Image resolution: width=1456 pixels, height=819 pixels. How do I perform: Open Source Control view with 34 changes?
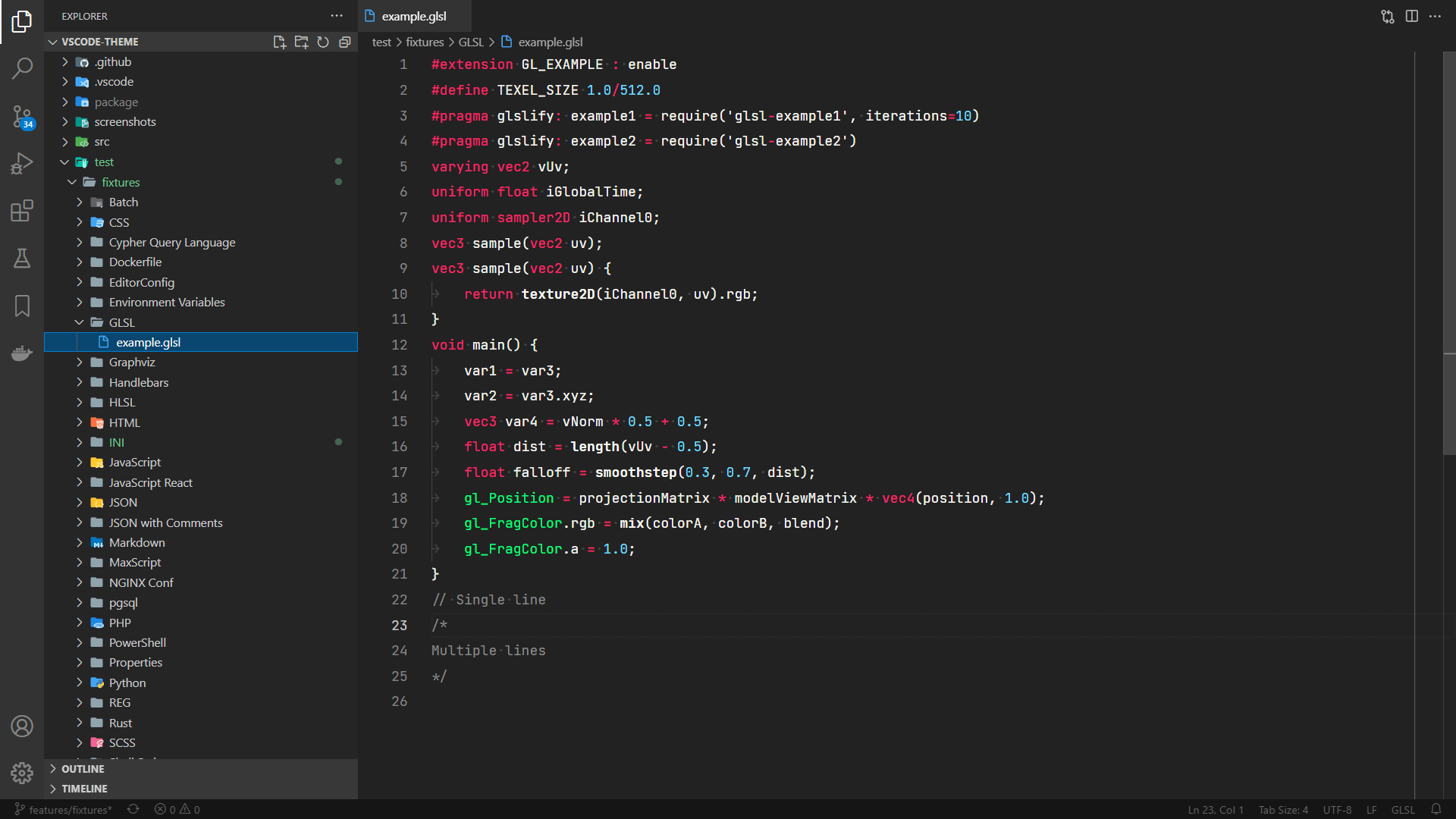pos(22,116)
